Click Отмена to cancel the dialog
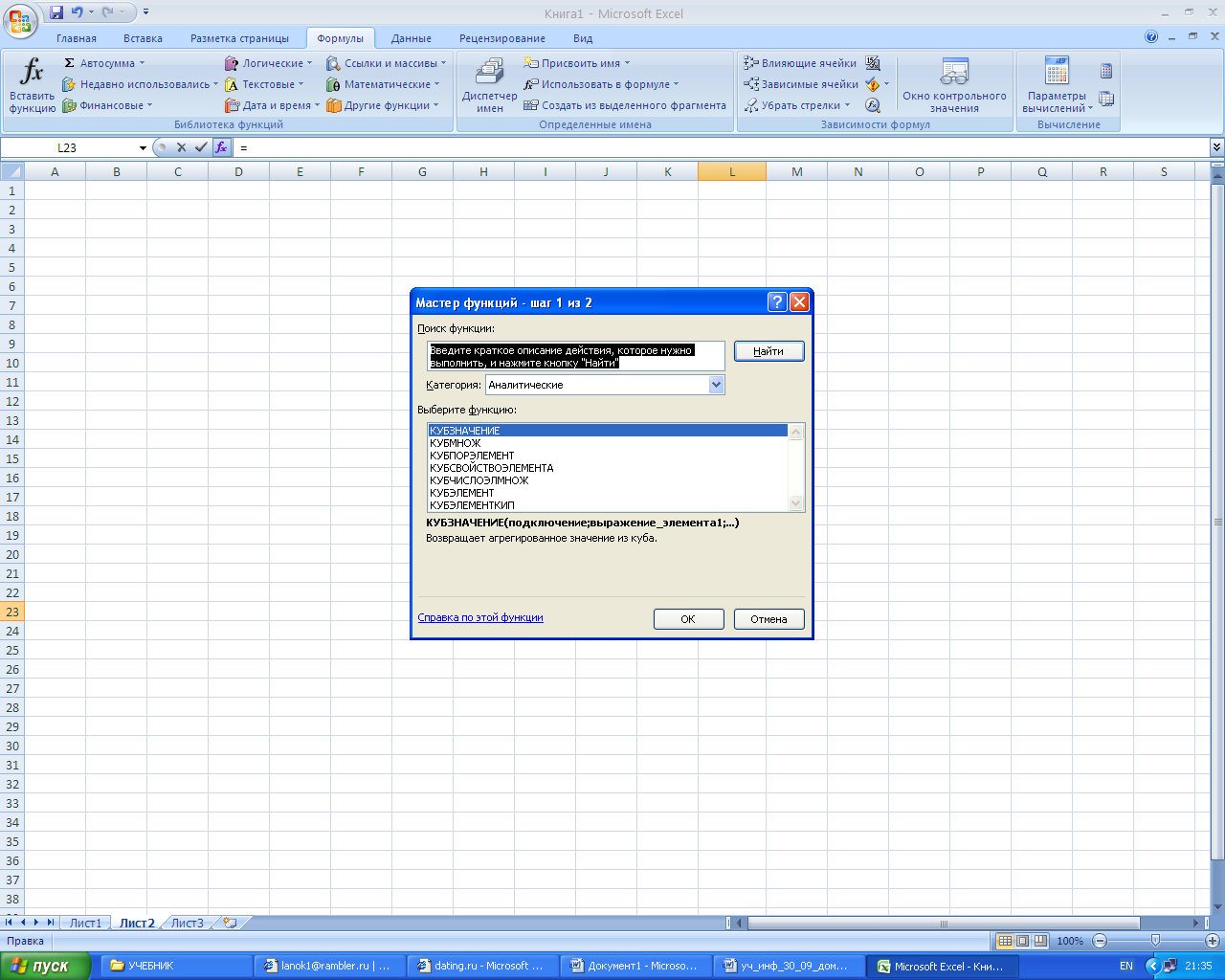The width and height of the screenshot is (1225, 980). [768, 619]
